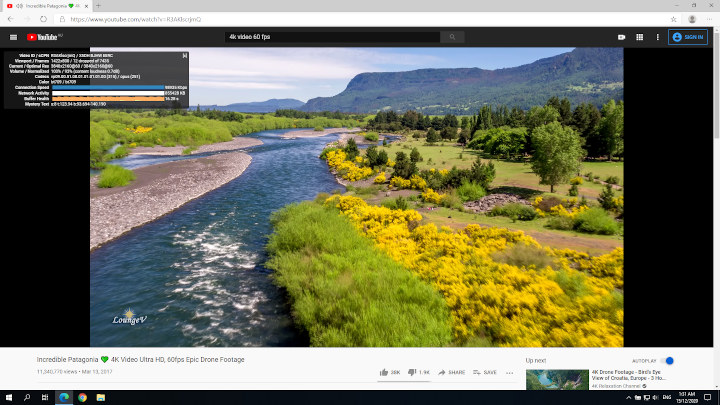Switch to Edge in the taskbar
720x405 pixels.
(x=64, y=397)
